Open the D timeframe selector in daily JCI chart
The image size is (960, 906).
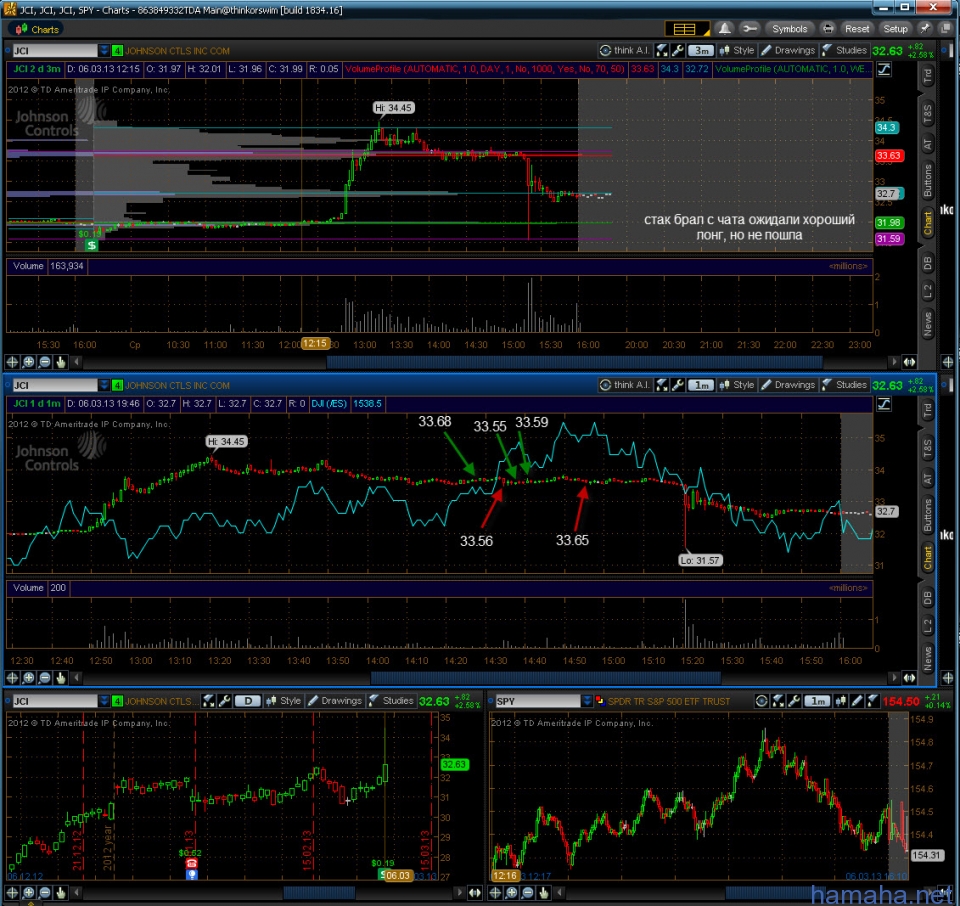coord(248,701)
